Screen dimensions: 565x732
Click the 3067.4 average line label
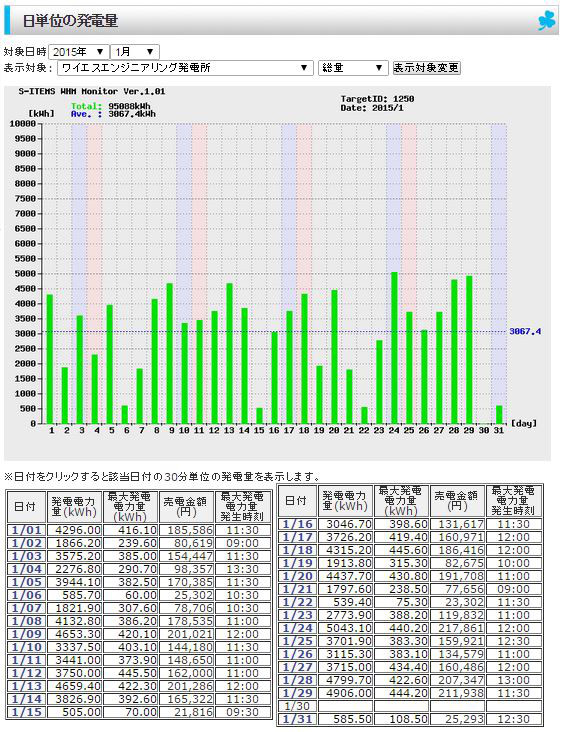(525, 331)
